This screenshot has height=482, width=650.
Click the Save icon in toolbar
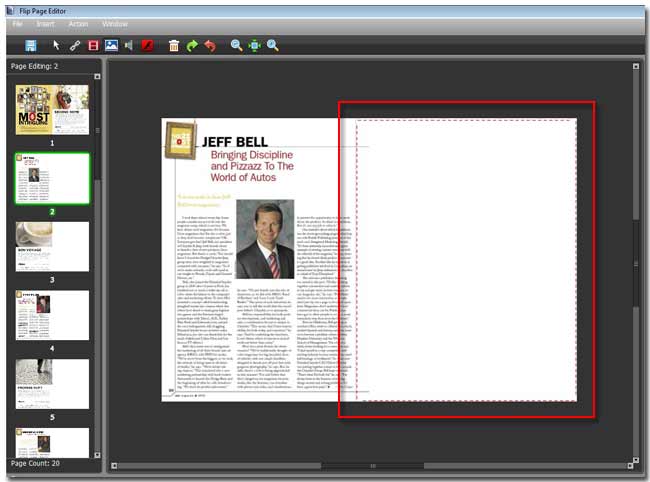tap(30, 45)
